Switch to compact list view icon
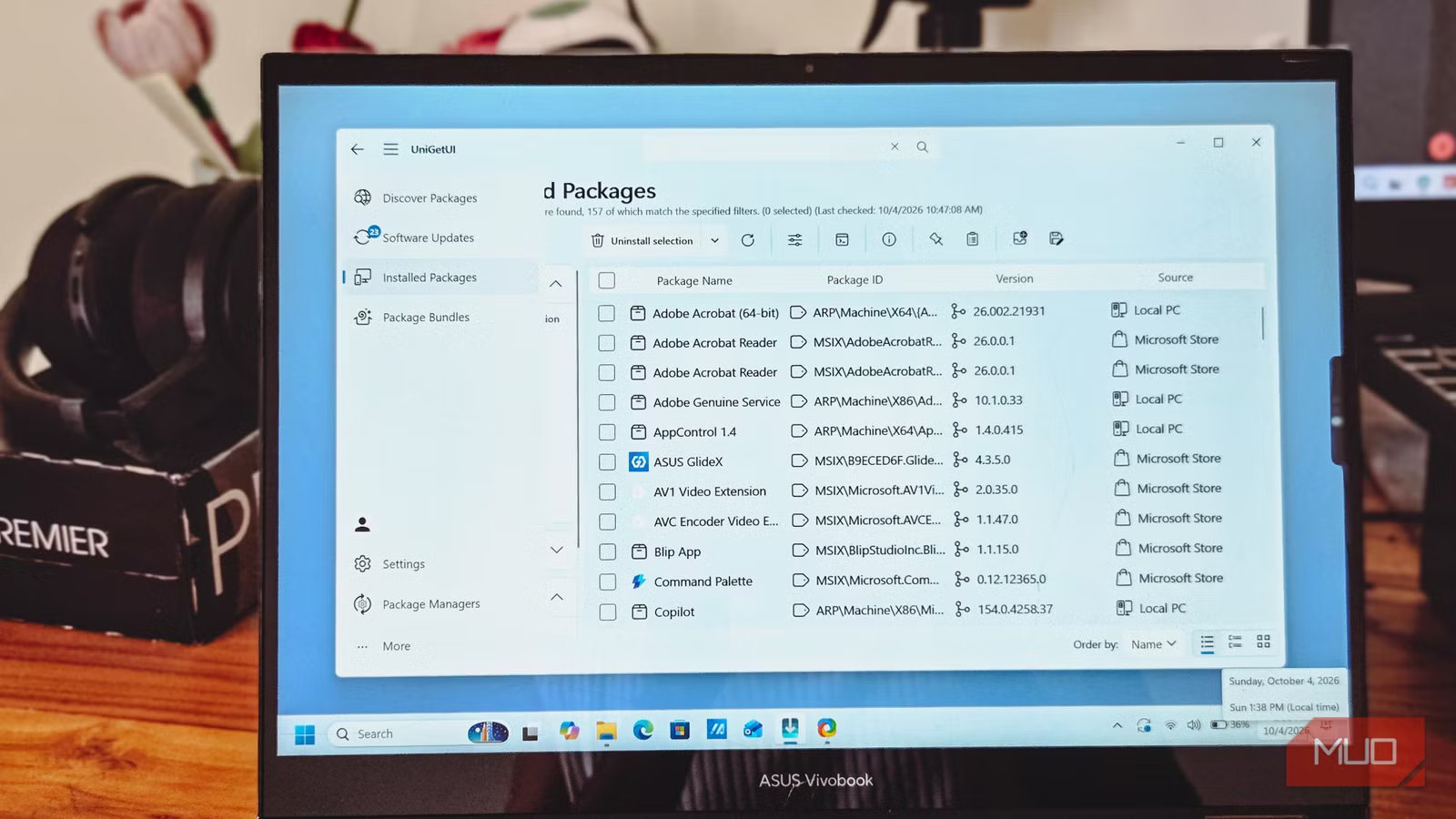Screen dimensions: 1456x819 pyautogui.click(x=1207, y=643)
